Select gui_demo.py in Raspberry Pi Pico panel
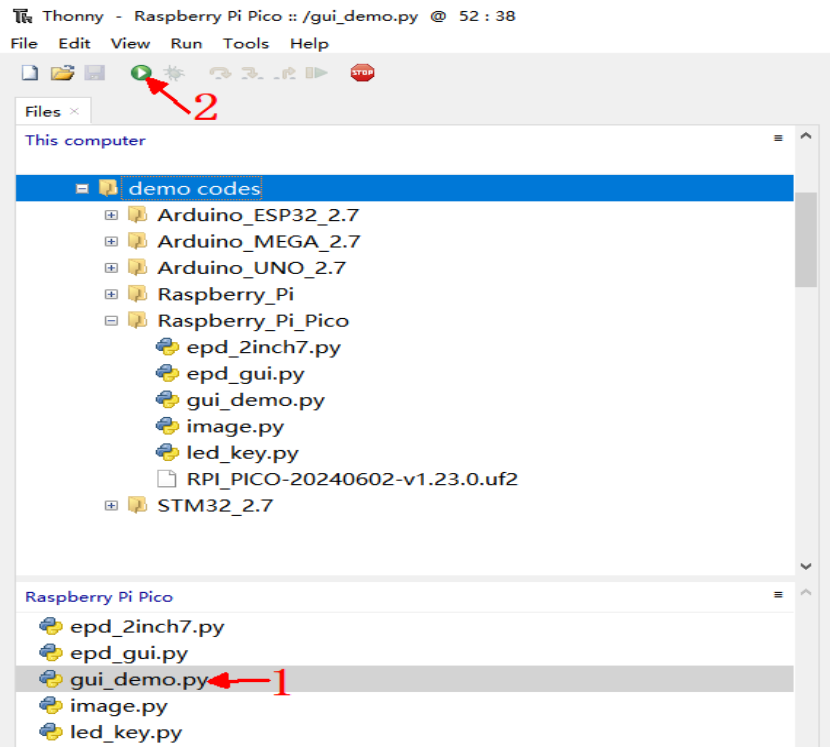The width and height of the screenshot is (831, 747). pos(138,680)
